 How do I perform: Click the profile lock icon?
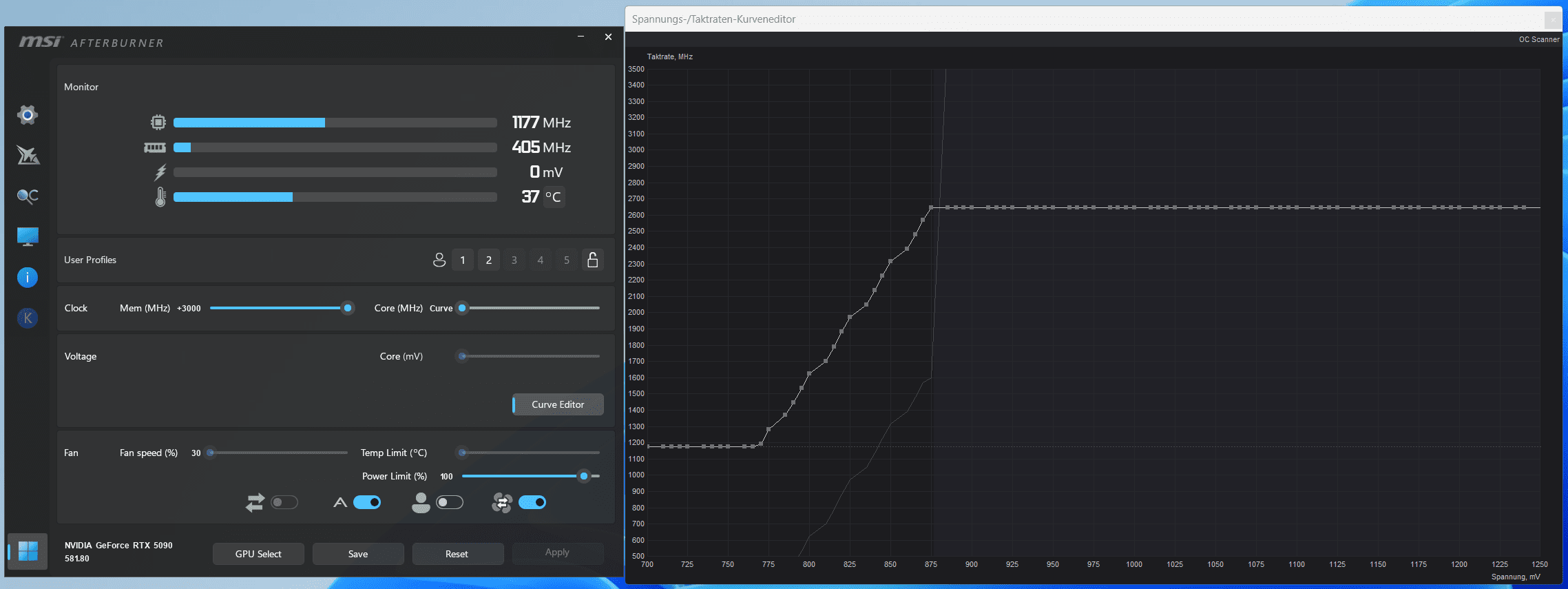(x=592, y=260)
